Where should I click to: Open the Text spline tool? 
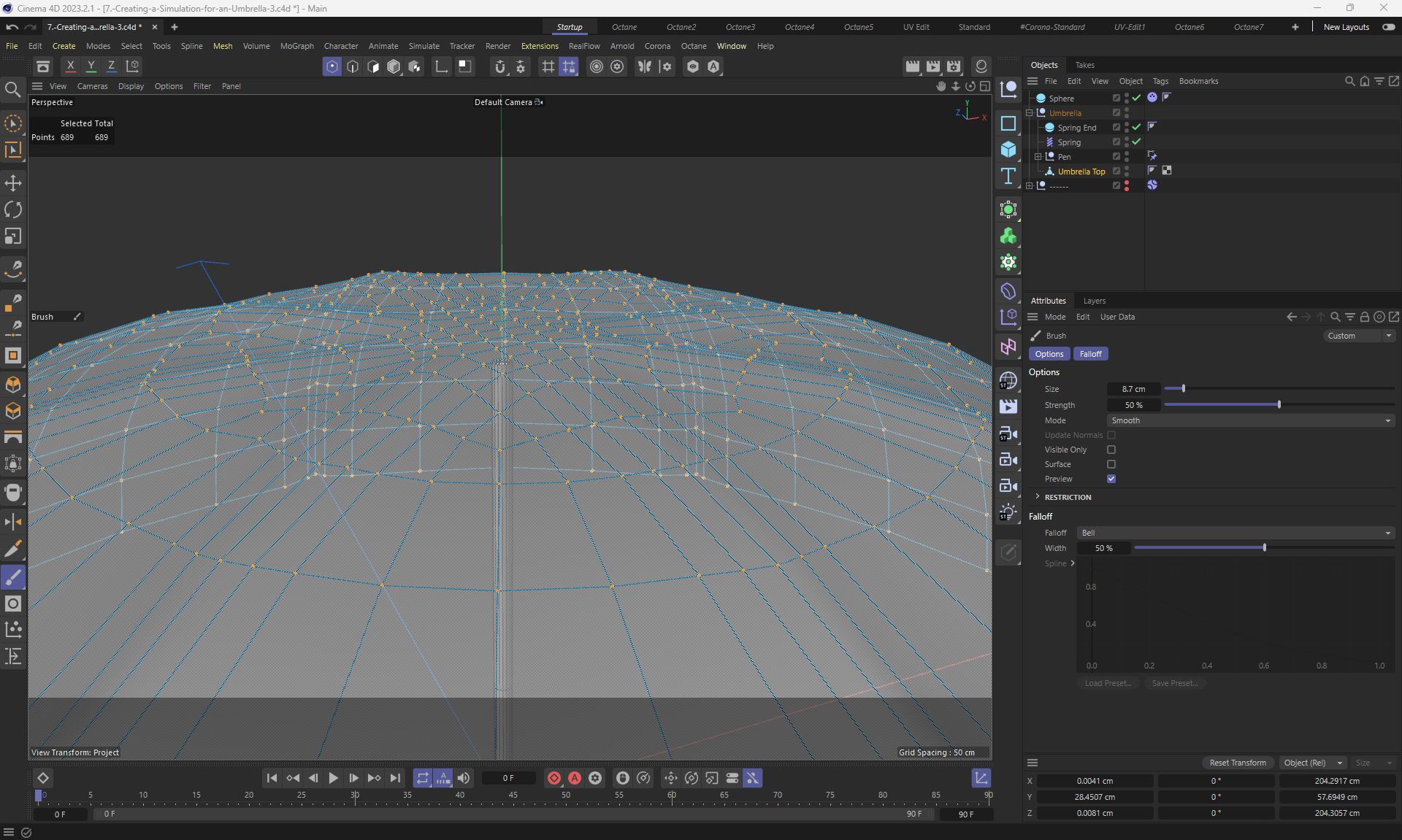click(1008, 176)
